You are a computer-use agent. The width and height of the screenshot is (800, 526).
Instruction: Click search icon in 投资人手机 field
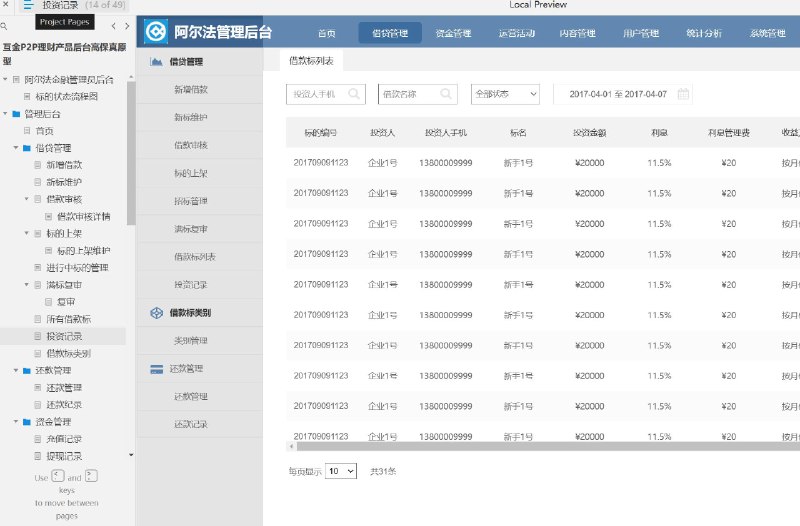pyautogui.click(x=354, y=94)
